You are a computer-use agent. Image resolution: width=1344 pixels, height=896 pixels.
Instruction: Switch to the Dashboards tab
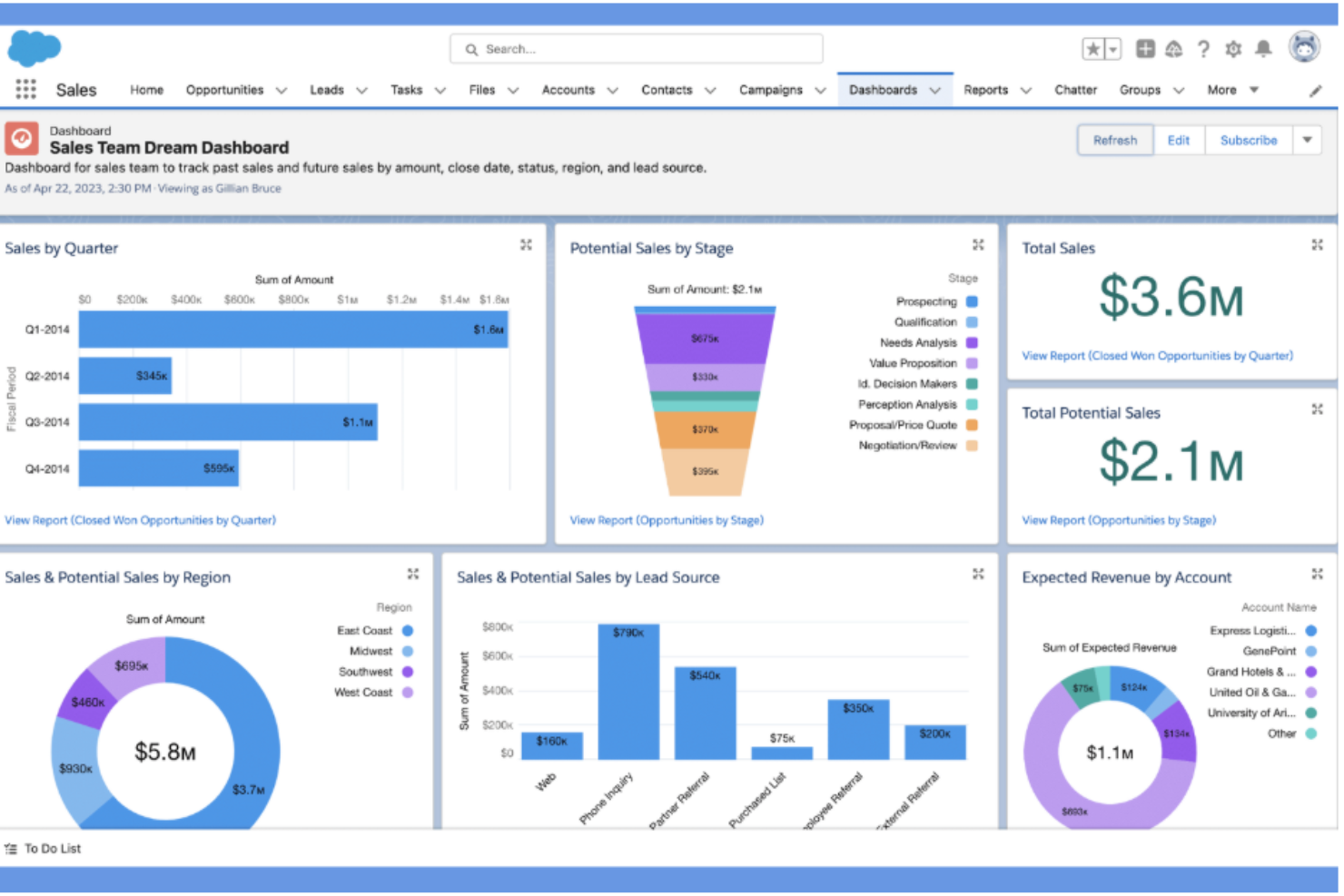pos(883,90)
